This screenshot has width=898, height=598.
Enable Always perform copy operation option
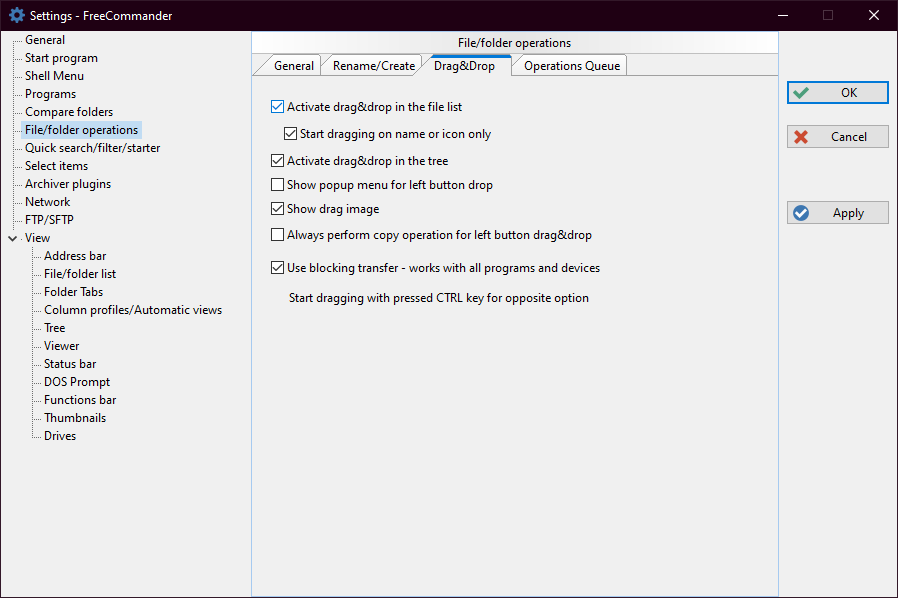[278, 236]
